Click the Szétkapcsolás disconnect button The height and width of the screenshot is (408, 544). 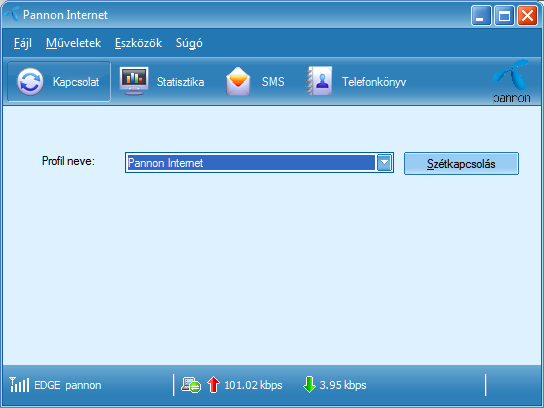point(461,163)
